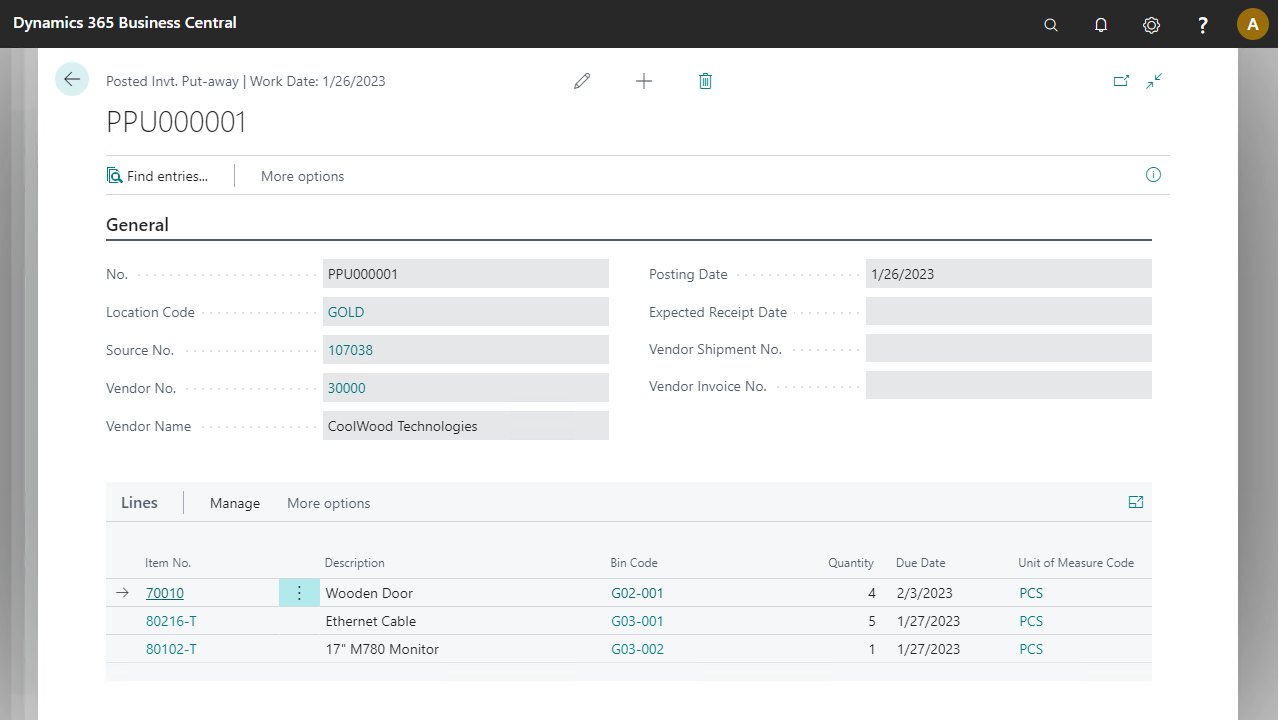Image resolution: width=1280 pixels, height=720 pixels.
Task: Click due date in Ethernet Cable row
Action: point(929,621)
